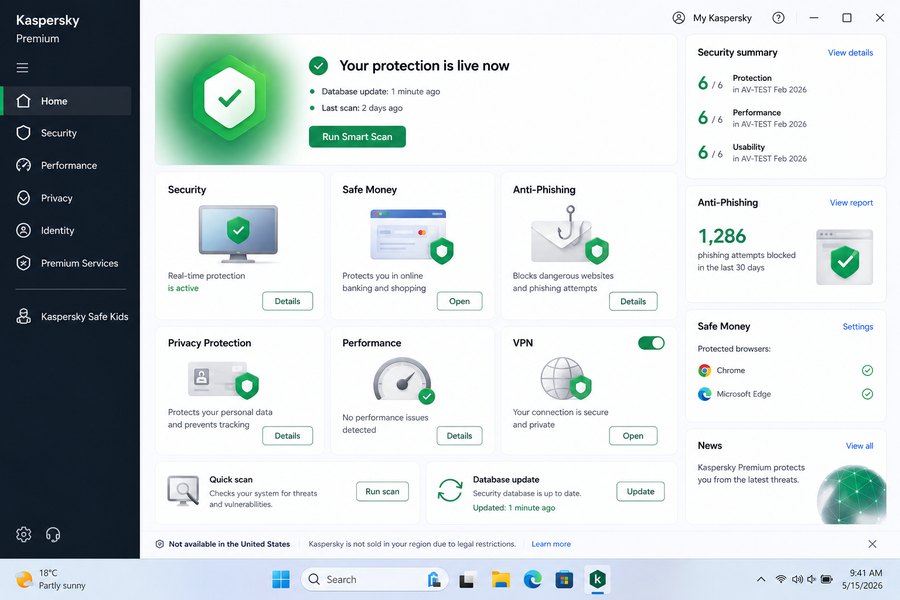Screen dimensions: 900x600
Task: Open Safe Money Settings link
Action: click(x=858, y=327)
